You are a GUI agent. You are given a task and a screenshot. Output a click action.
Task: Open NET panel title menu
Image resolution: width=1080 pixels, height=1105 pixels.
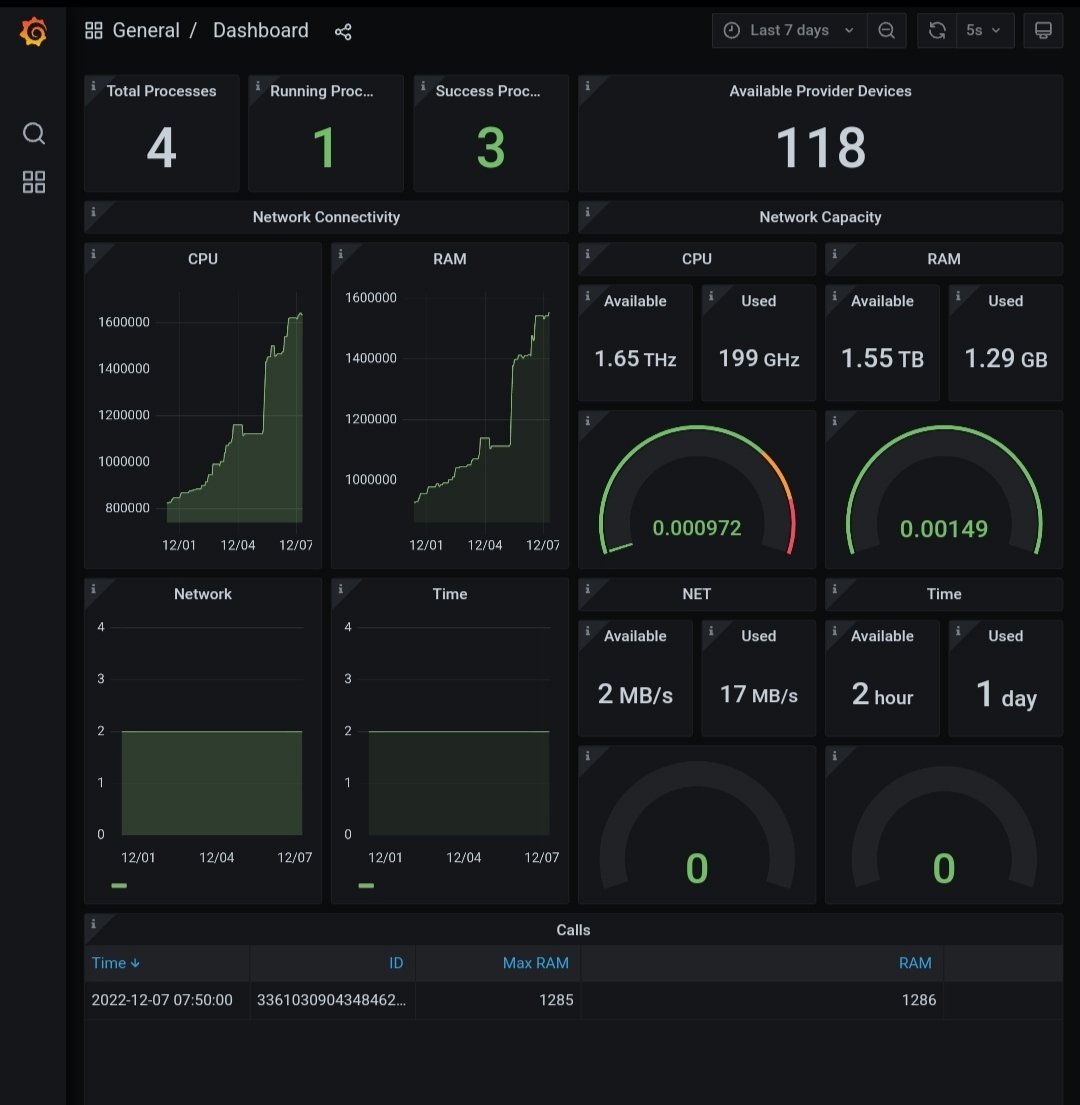coord(696,593)
